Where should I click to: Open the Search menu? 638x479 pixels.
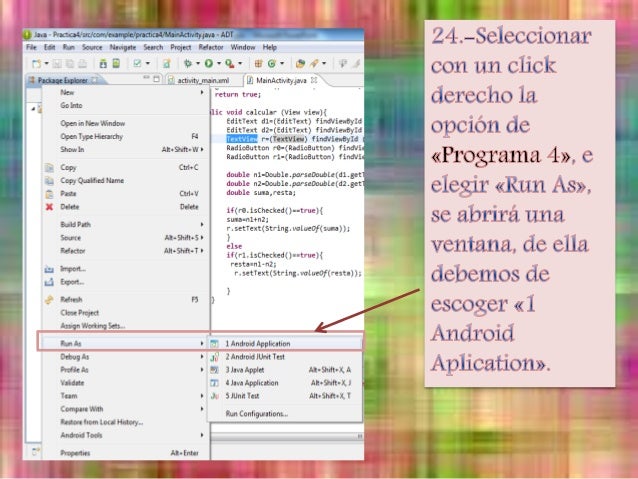[153, 47]
